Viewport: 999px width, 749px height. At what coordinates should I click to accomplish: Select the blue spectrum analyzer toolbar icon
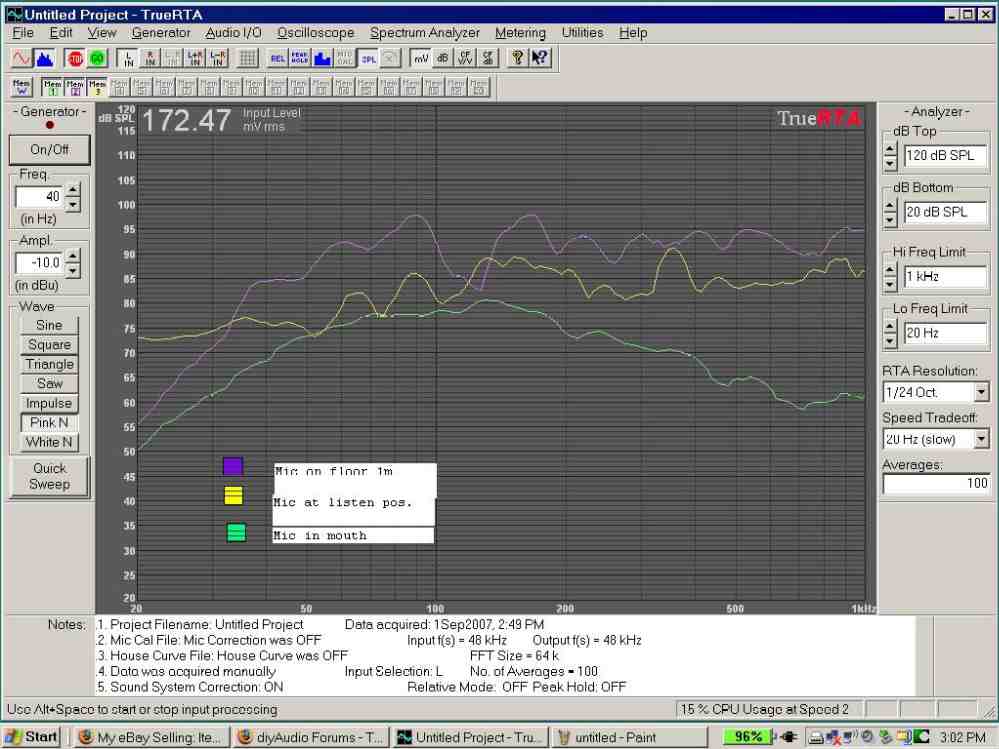tap(45, 59)
